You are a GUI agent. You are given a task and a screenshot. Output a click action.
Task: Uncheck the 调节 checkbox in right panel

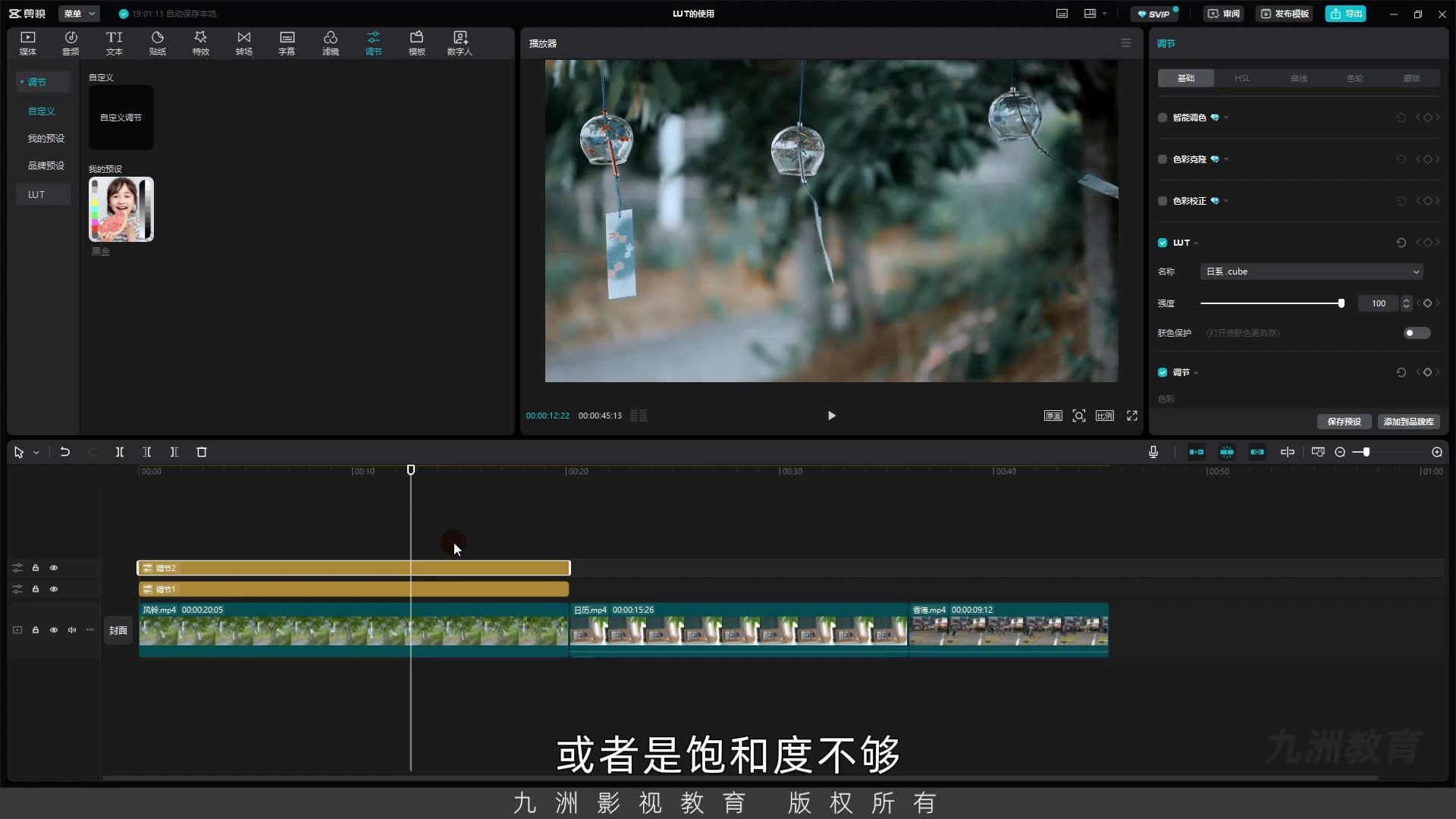(1163, 372)
